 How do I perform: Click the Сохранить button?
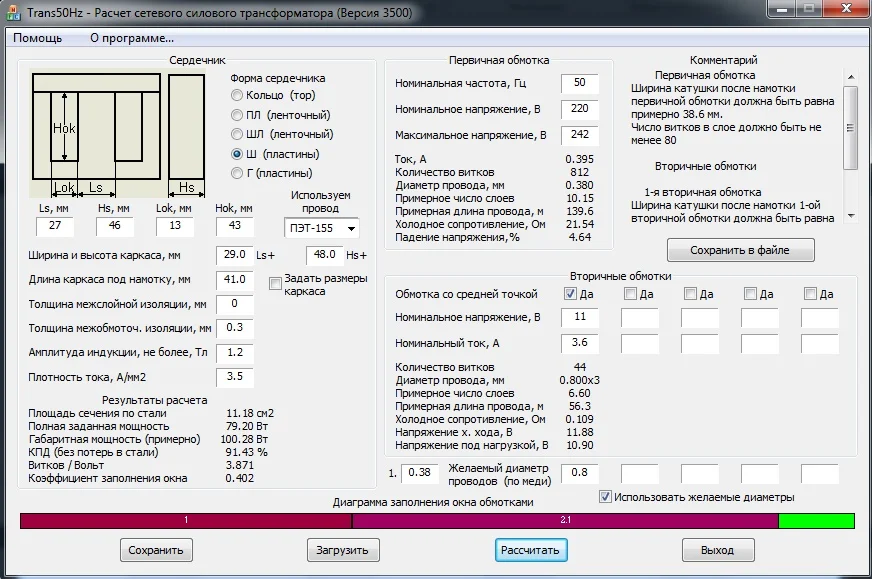pos(156,550)
